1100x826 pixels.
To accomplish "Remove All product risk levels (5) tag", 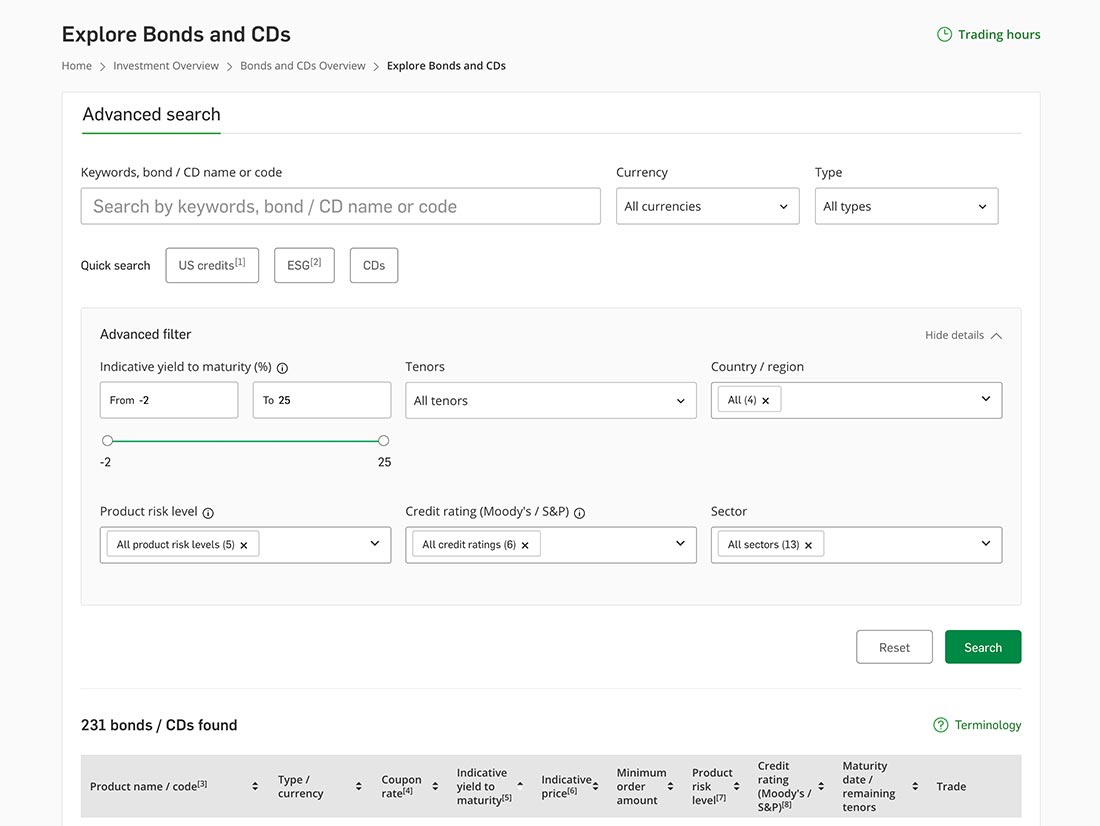I will (x=243, y=545).
